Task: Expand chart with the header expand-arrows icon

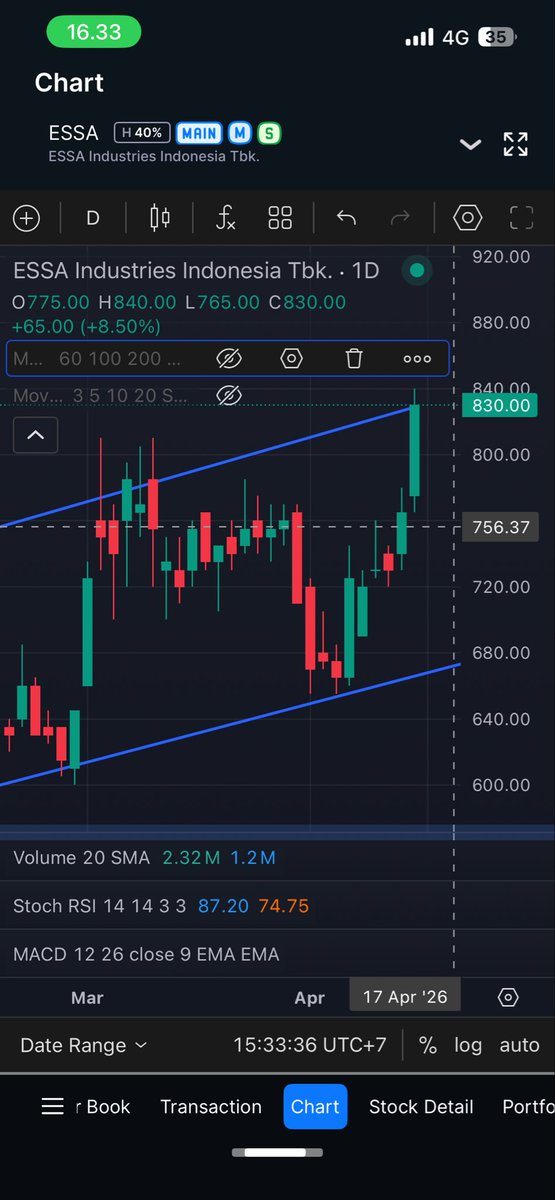Action: pyautogui.click(x=515, y=144)
